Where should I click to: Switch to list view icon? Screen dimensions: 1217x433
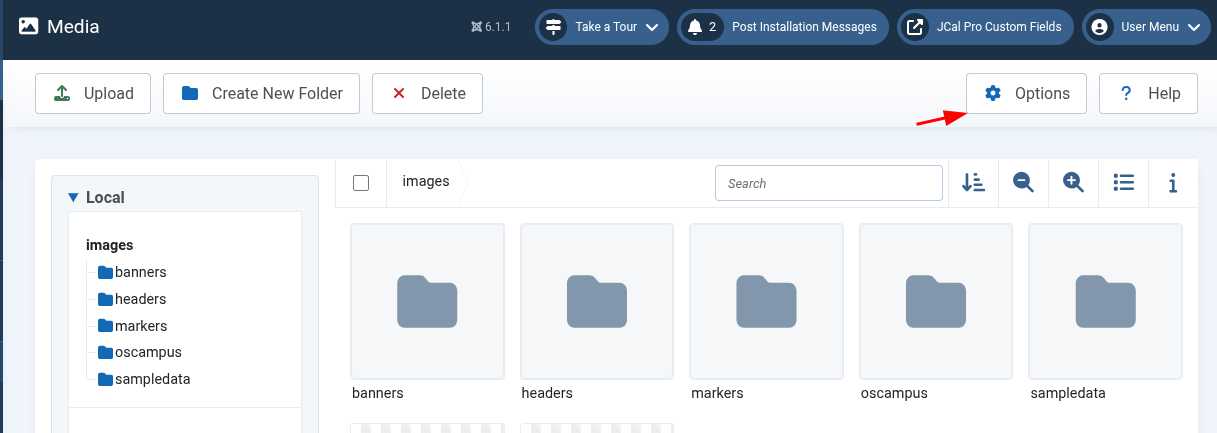1123,183
